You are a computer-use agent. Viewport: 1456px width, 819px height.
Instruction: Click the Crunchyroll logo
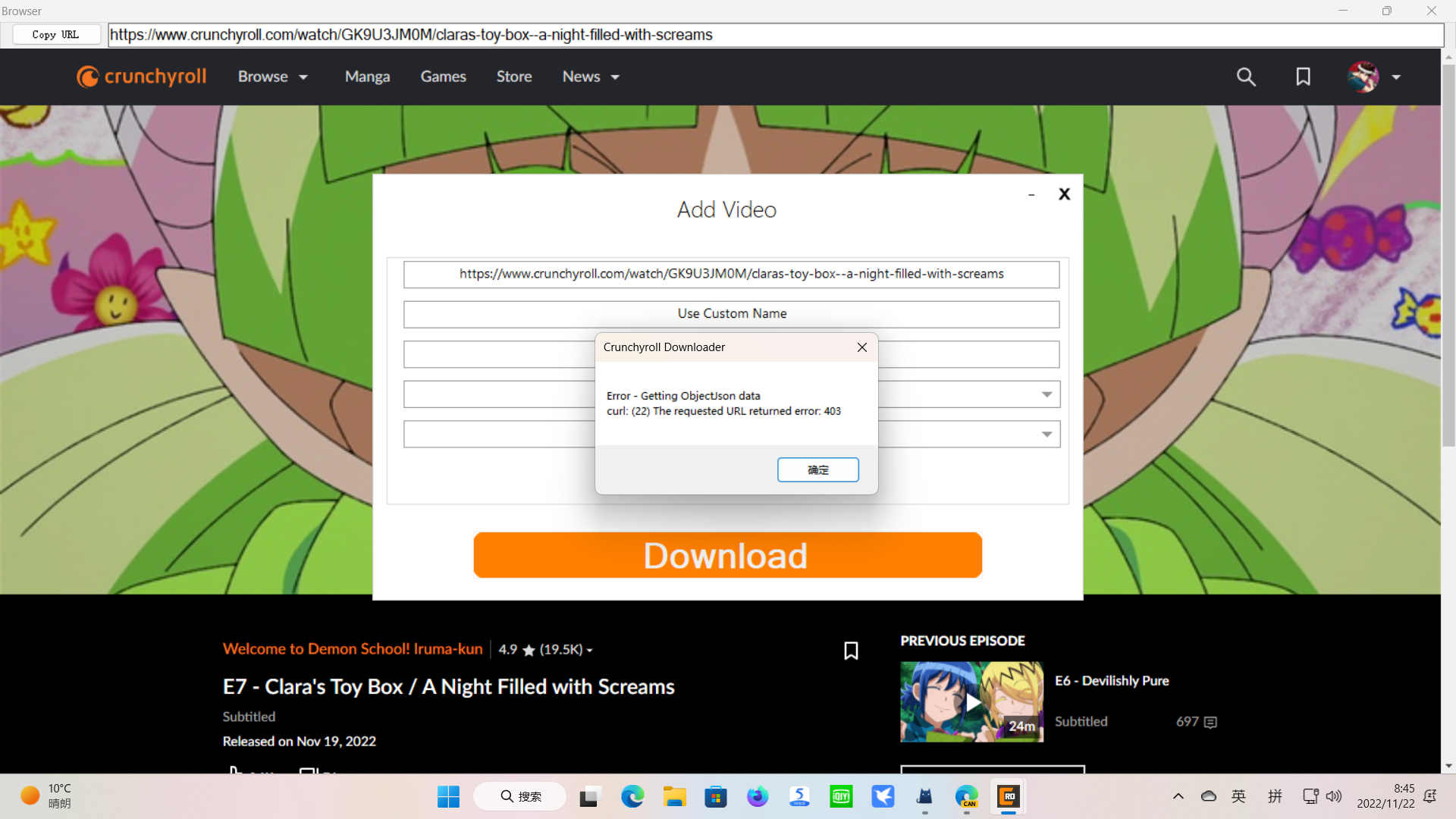coord(142,77)
